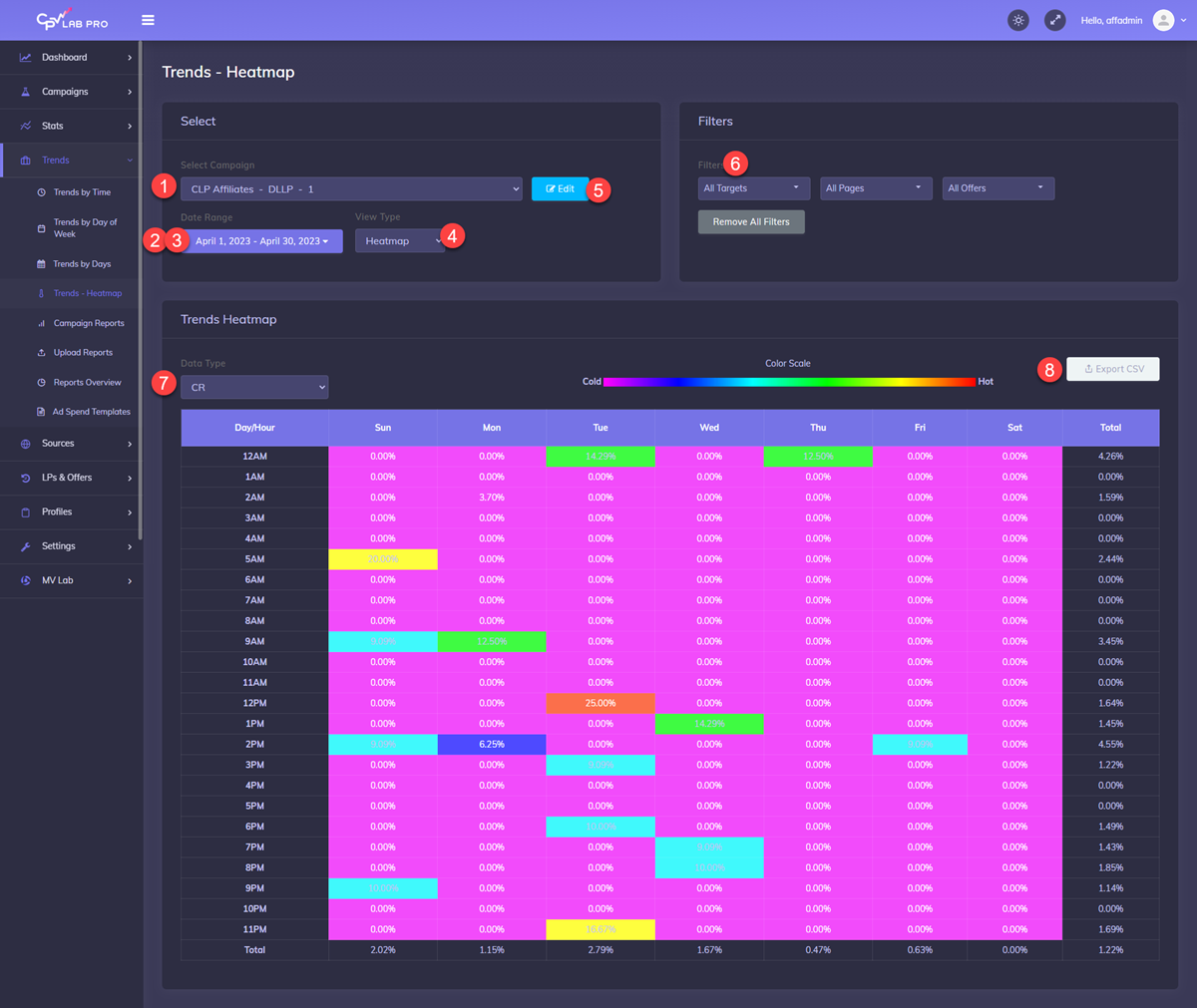Open the Dashboard from the sidebar icon
The image size is (1197, 1008).
click(x=23, y=57)
